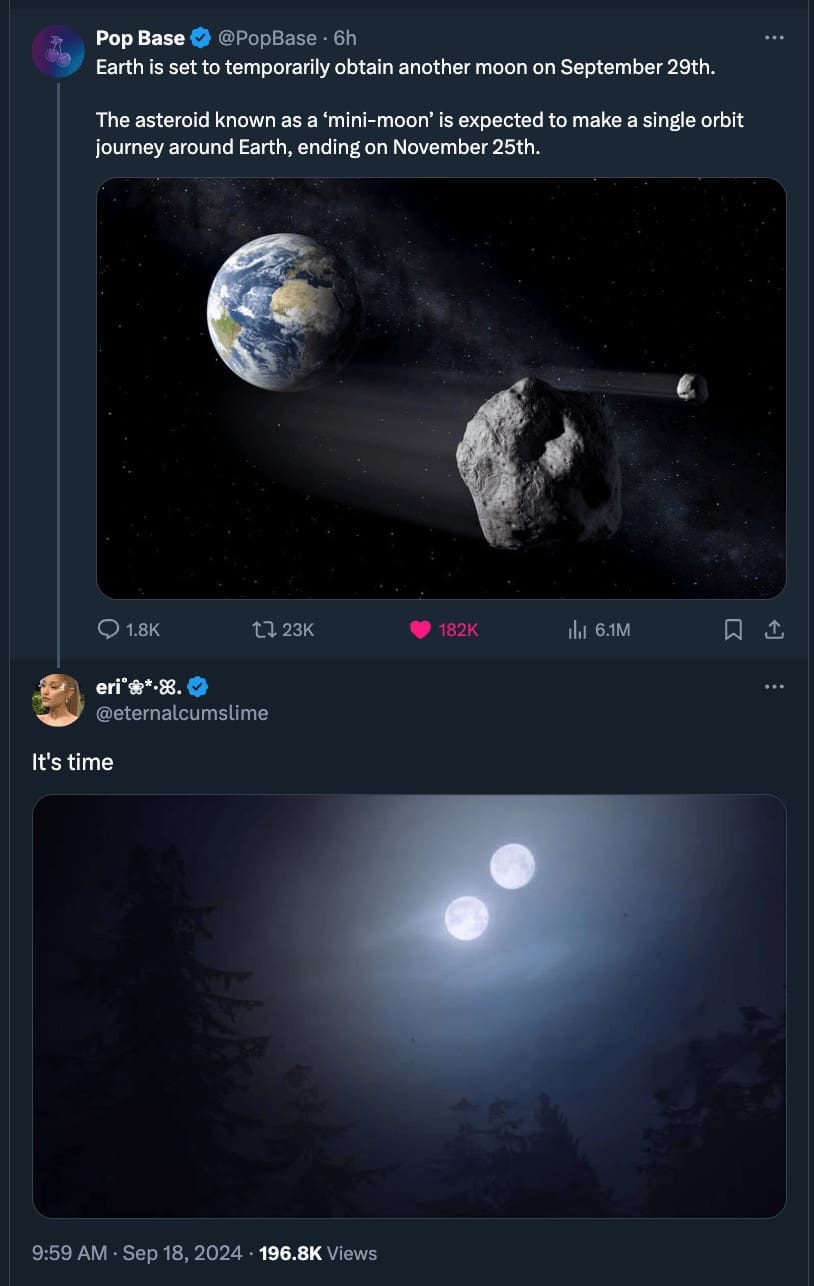The image size is (814, 1286).
Task: Expand options via the ellipsis on the top tweet
Action: pyautogui.click(x=775, y=37)
